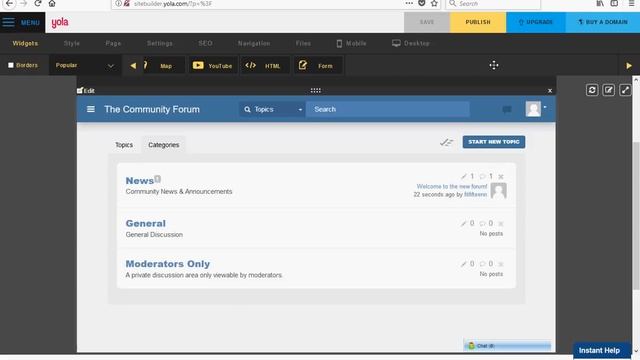Click START NEW TOPIC button

click(x=494, y=142)
